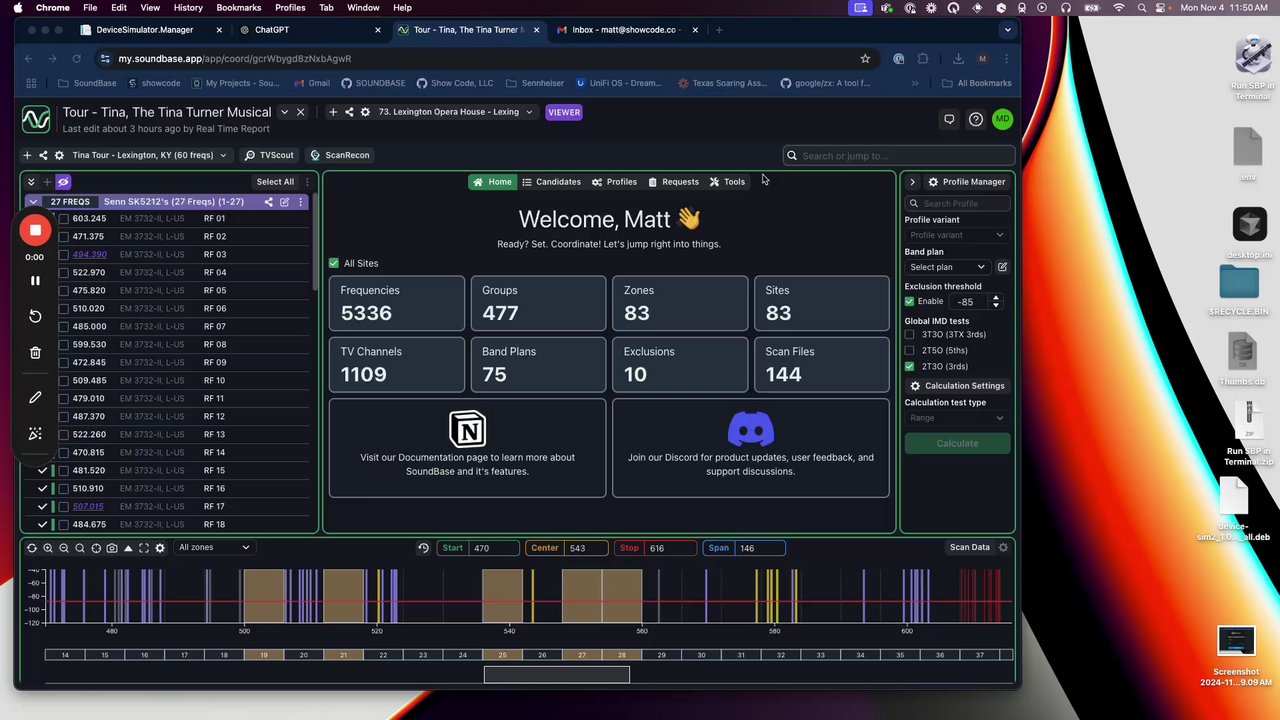Collapse the 27 FREQS group
This screenshot has height=720, width=1280.
click(33, 202)
